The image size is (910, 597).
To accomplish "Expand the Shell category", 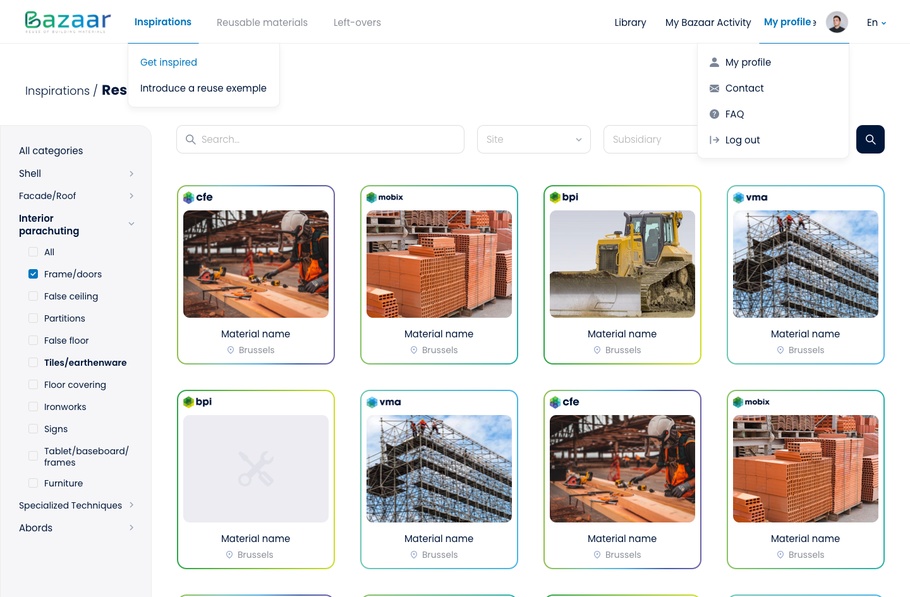I will [x=131, y=174].
